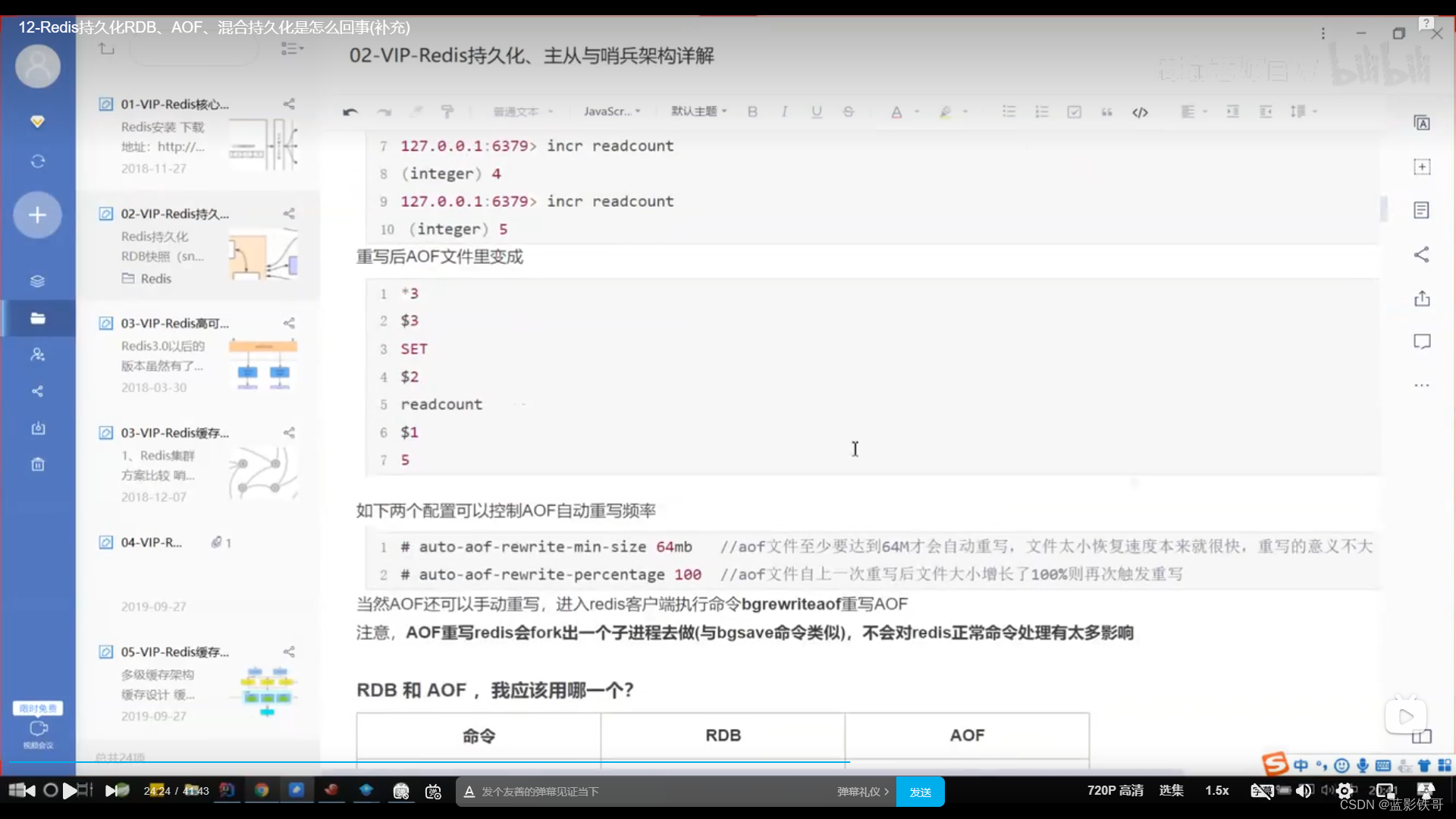This screenshot has width=1456, height=819.
Task: Open the shared-with-me people icon
Action: 37,354
